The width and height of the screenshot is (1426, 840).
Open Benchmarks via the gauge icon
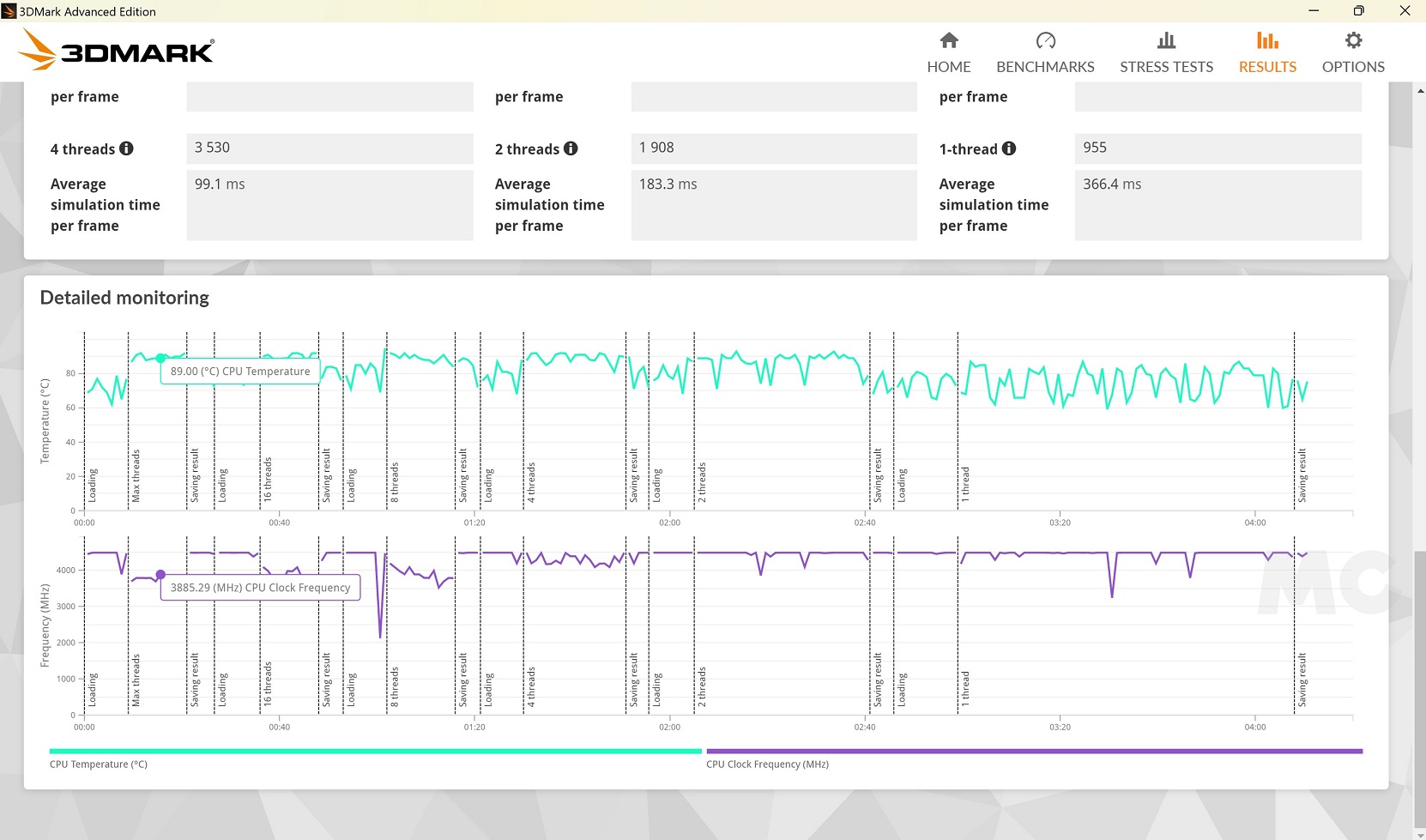(1045, 40)
